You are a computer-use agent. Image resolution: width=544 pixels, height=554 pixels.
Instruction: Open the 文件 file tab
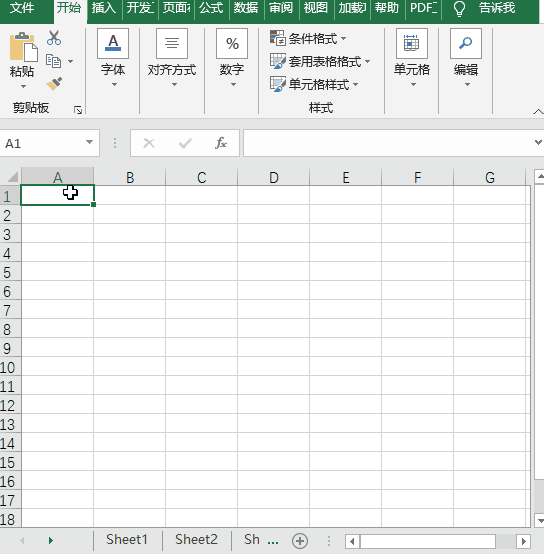point(22,8)
